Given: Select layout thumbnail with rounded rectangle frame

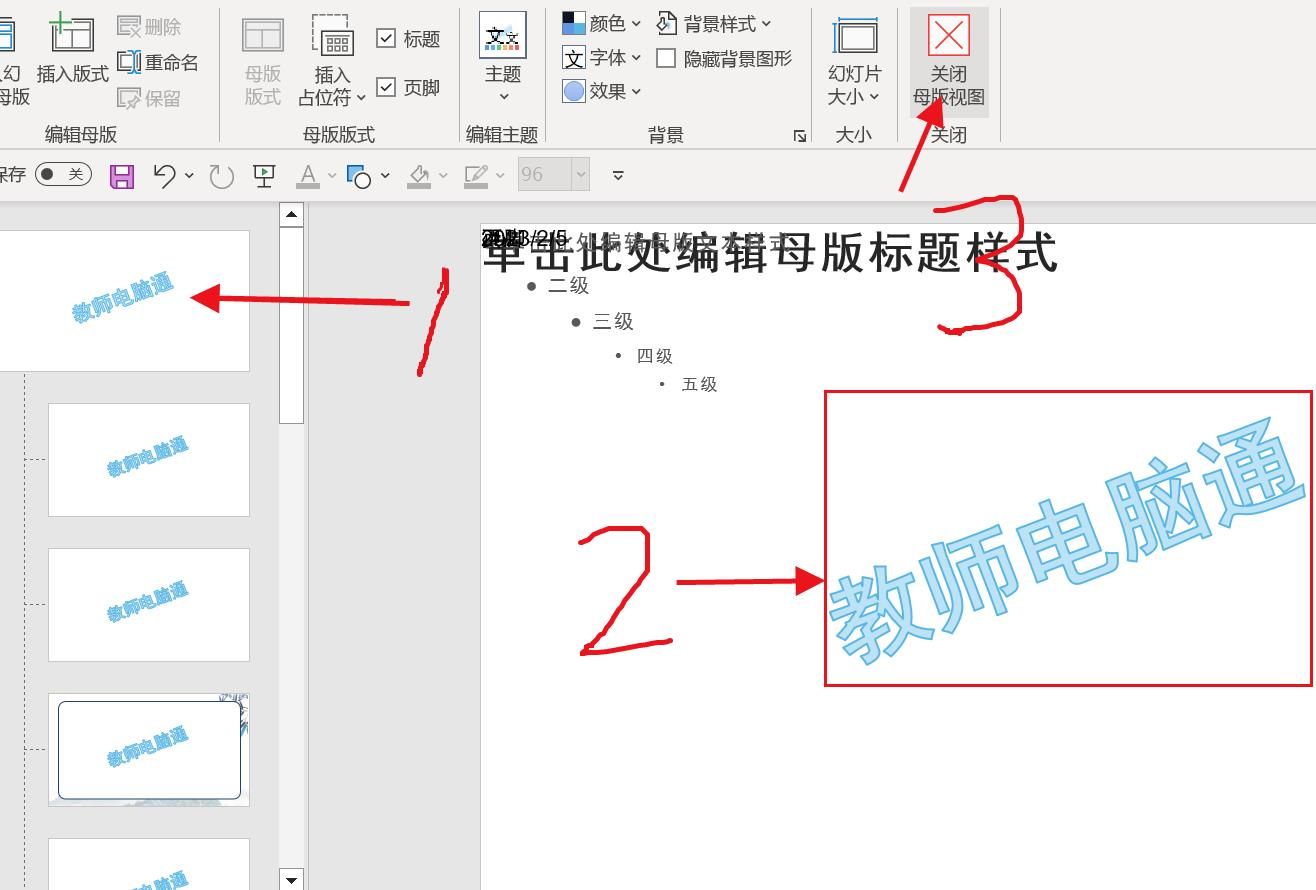Looking at the screenshot, I should (149, 750).
